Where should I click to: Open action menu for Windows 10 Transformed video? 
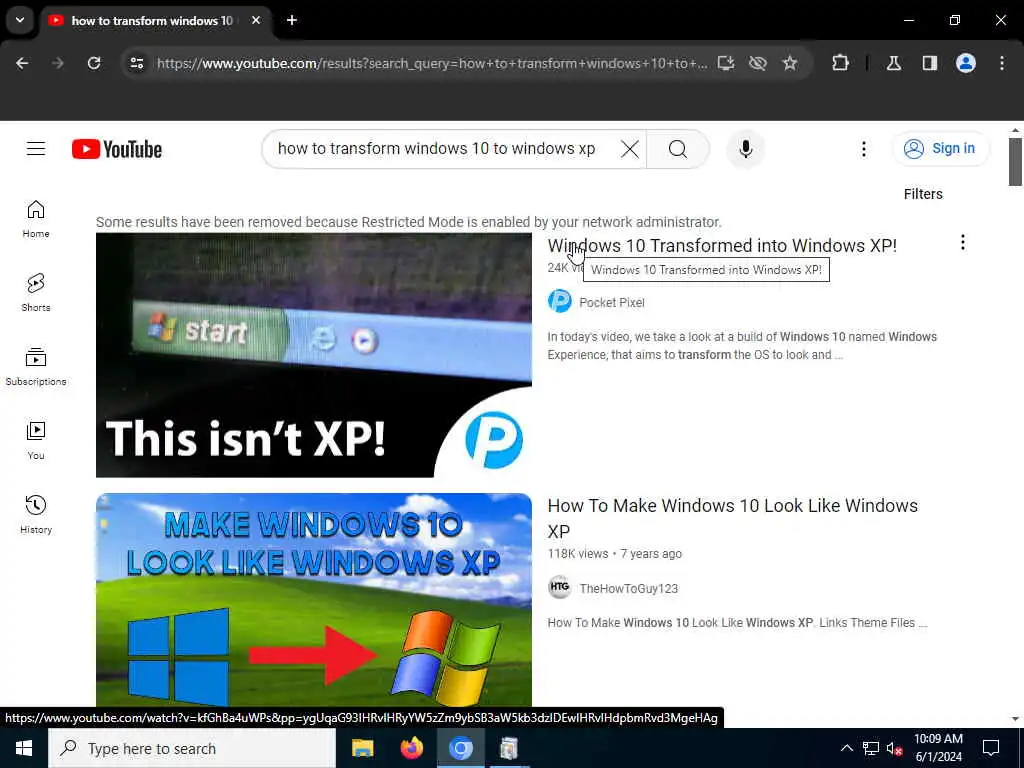[963, 243]
